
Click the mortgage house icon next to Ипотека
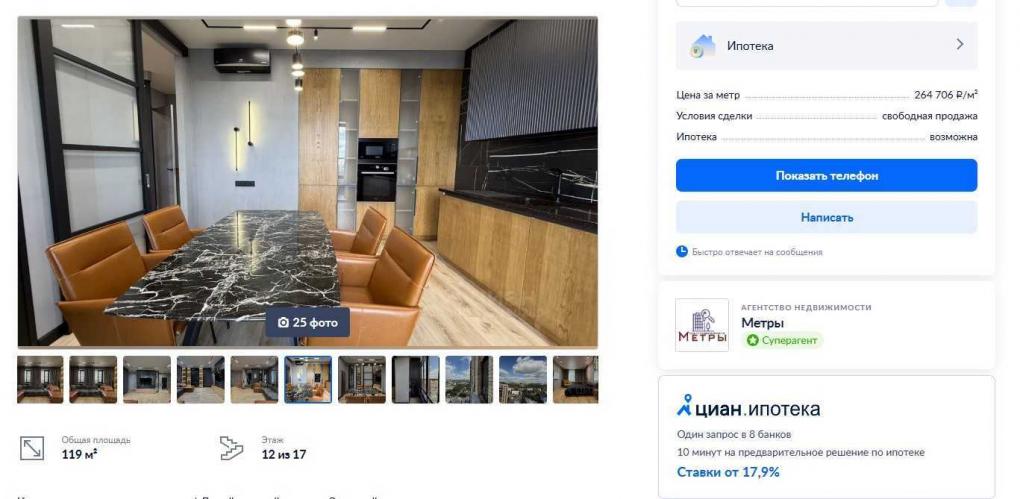(703, 46)
